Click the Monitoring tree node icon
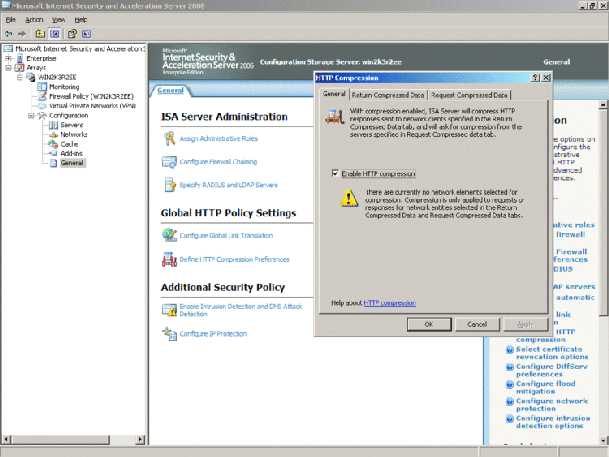 coord(42,87)
